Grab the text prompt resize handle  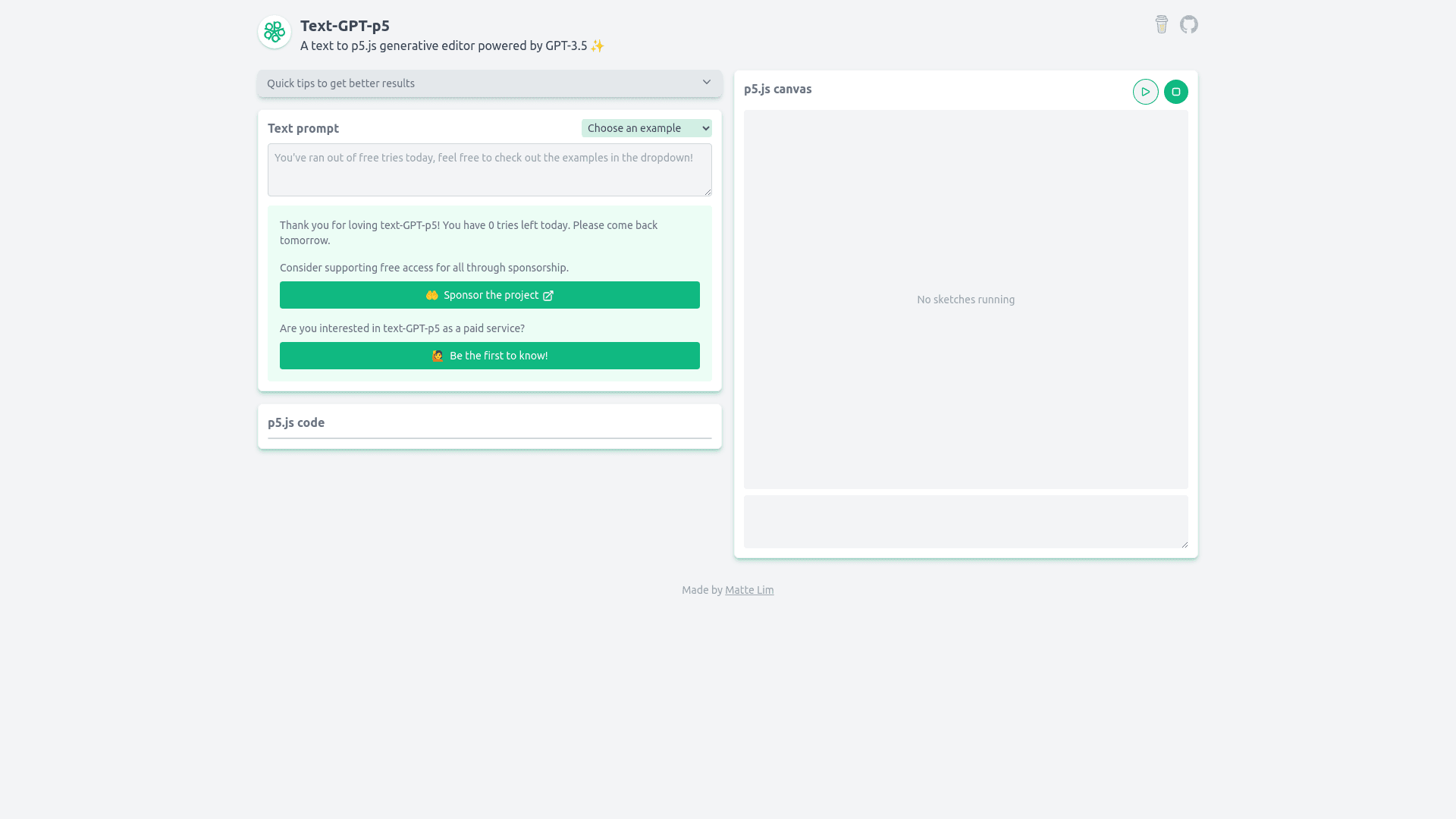(708, 192)
